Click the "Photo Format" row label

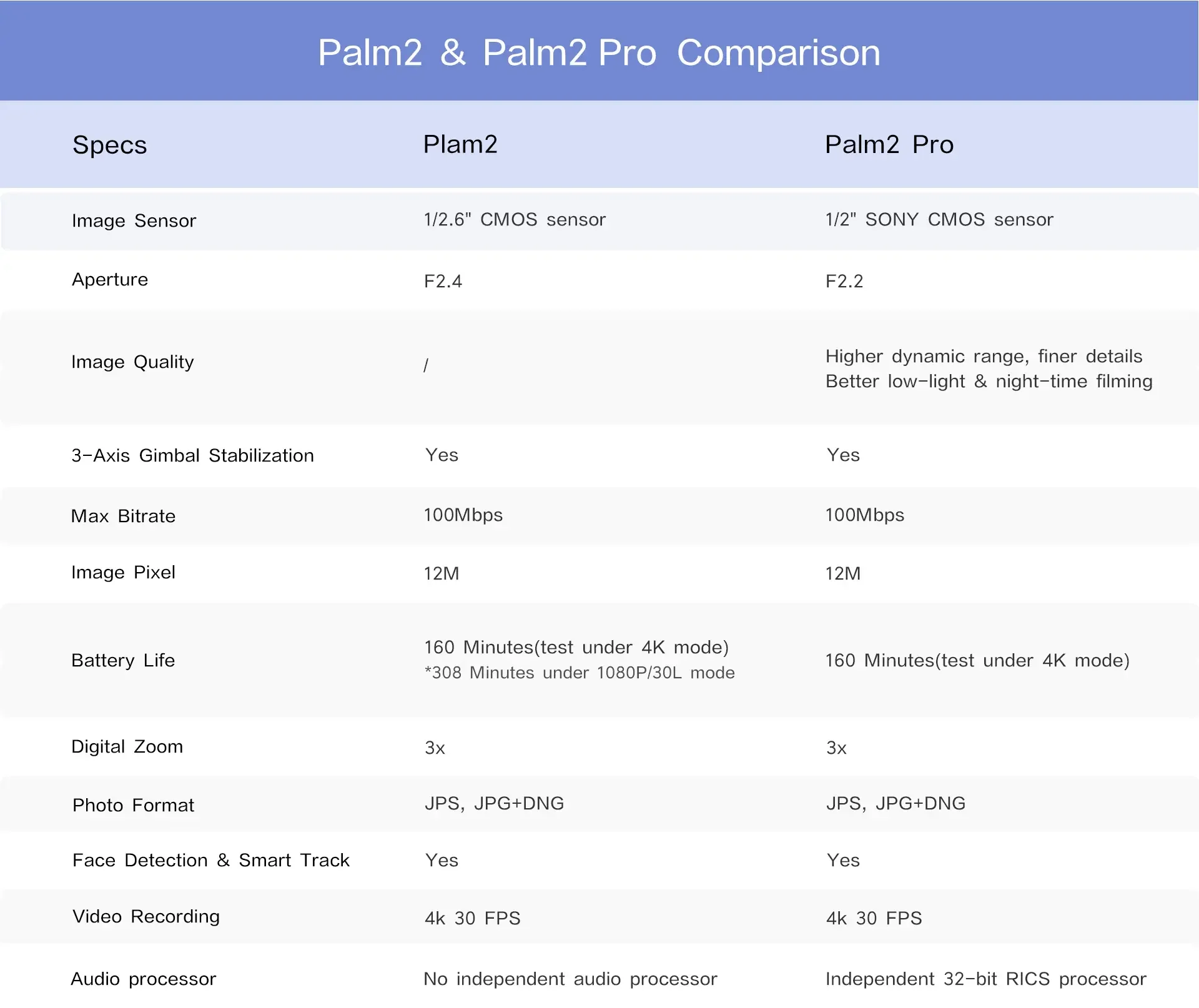click(133, 805)
